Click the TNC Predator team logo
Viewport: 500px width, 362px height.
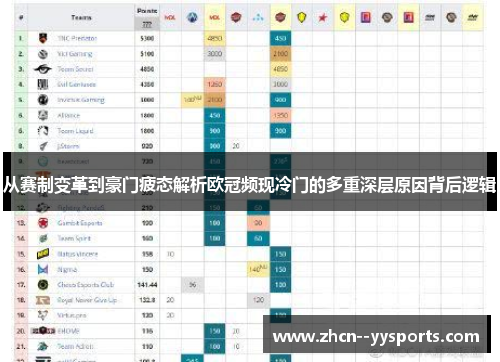[43, 38]
